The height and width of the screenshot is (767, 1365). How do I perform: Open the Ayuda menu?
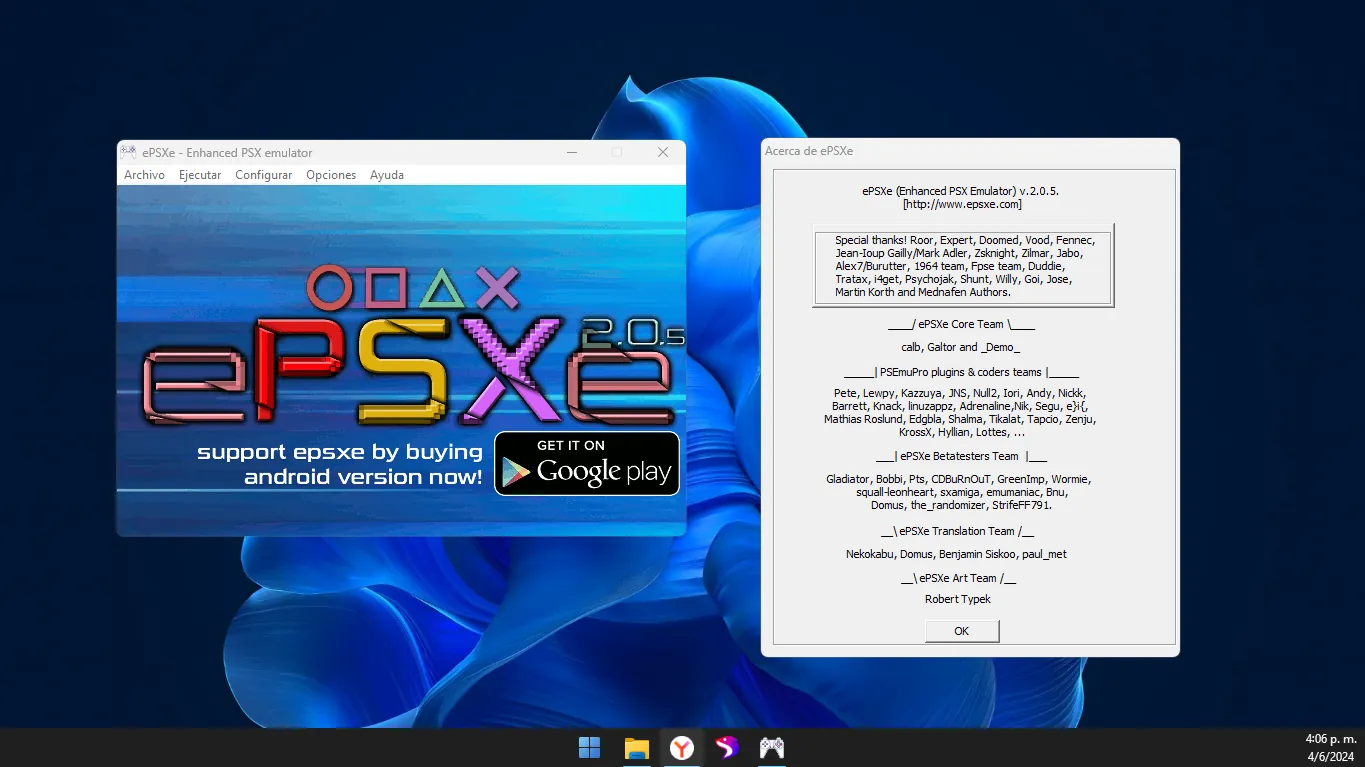[x=387, y=175]
